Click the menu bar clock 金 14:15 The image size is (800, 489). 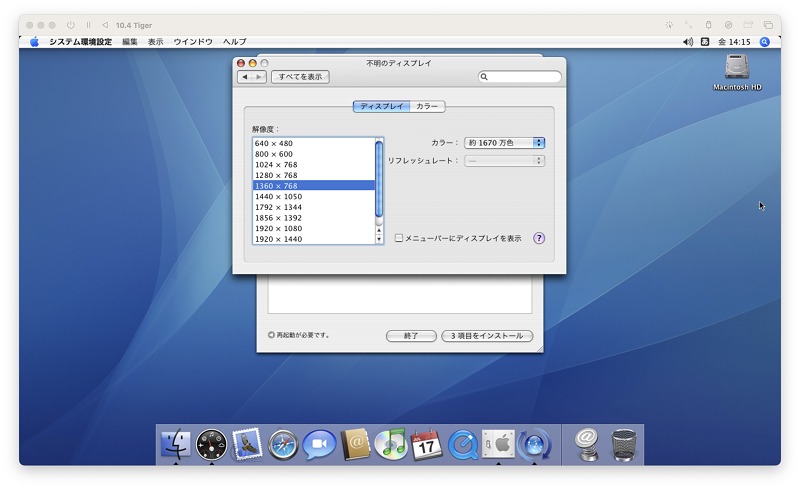[x=734, y=42]
